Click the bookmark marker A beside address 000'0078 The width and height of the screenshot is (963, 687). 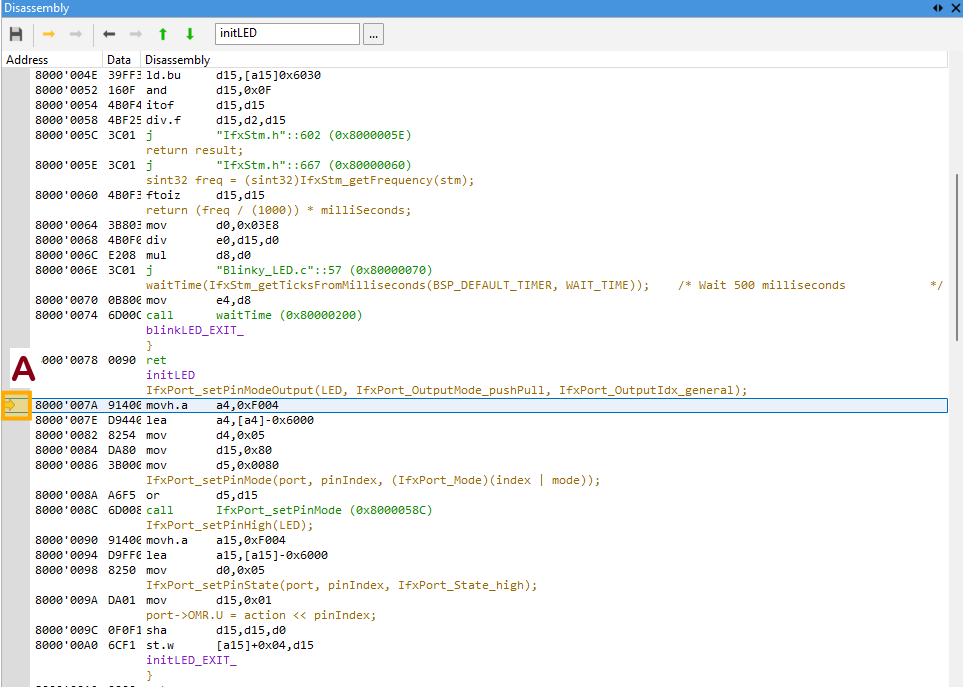coord(22,368)
